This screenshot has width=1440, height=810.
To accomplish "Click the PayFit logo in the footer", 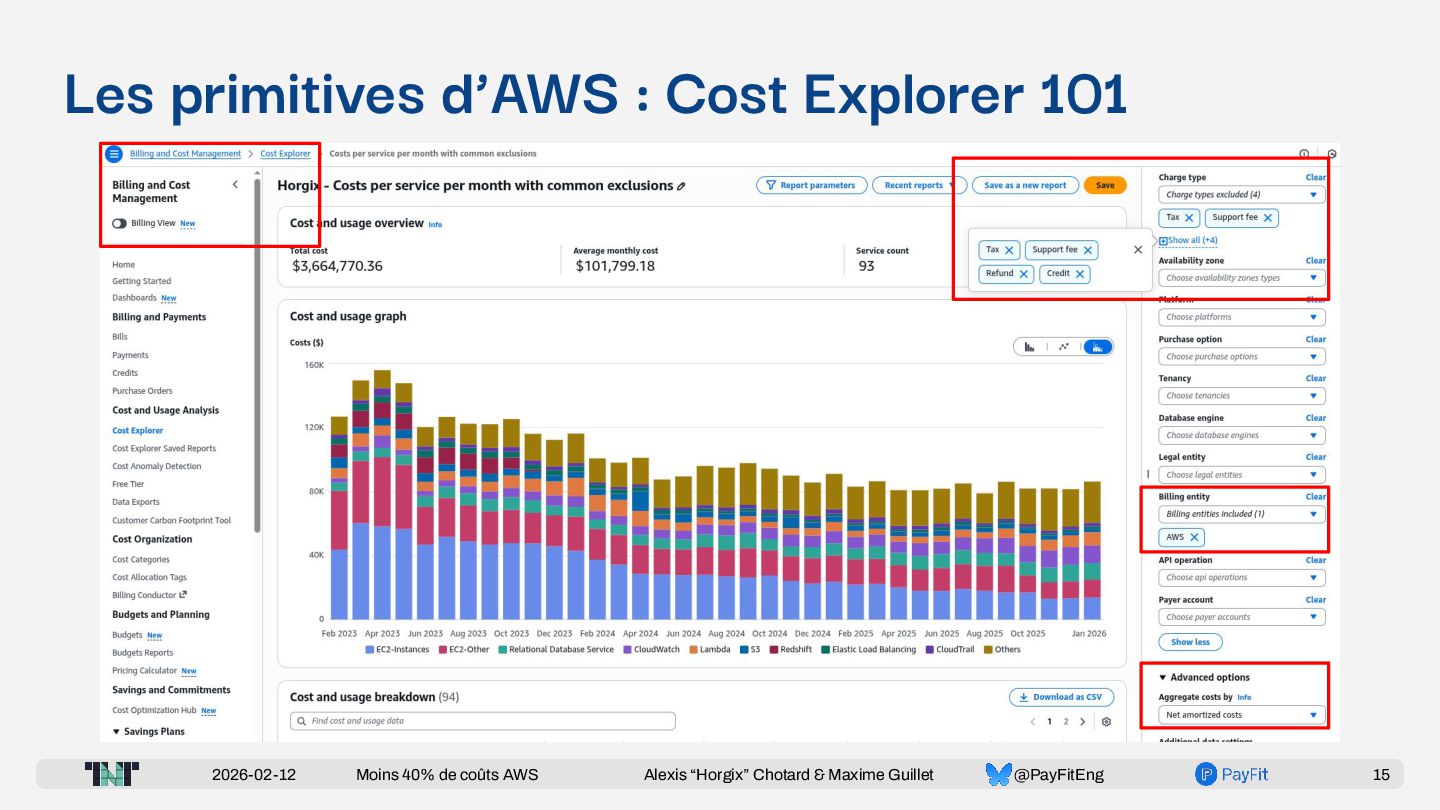I will (x=1232, y=774).
